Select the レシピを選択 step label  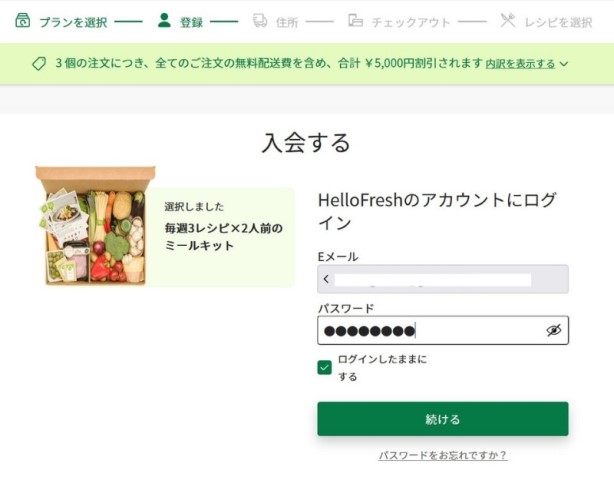pyautogui.click(x=559, y=22)
